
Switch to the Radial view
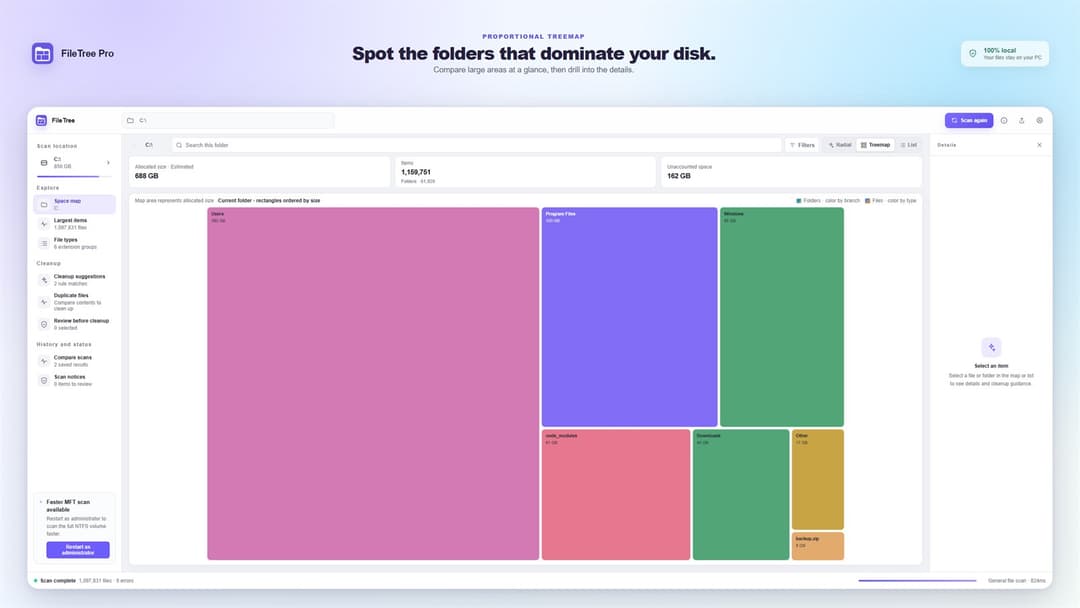(840, 145)
